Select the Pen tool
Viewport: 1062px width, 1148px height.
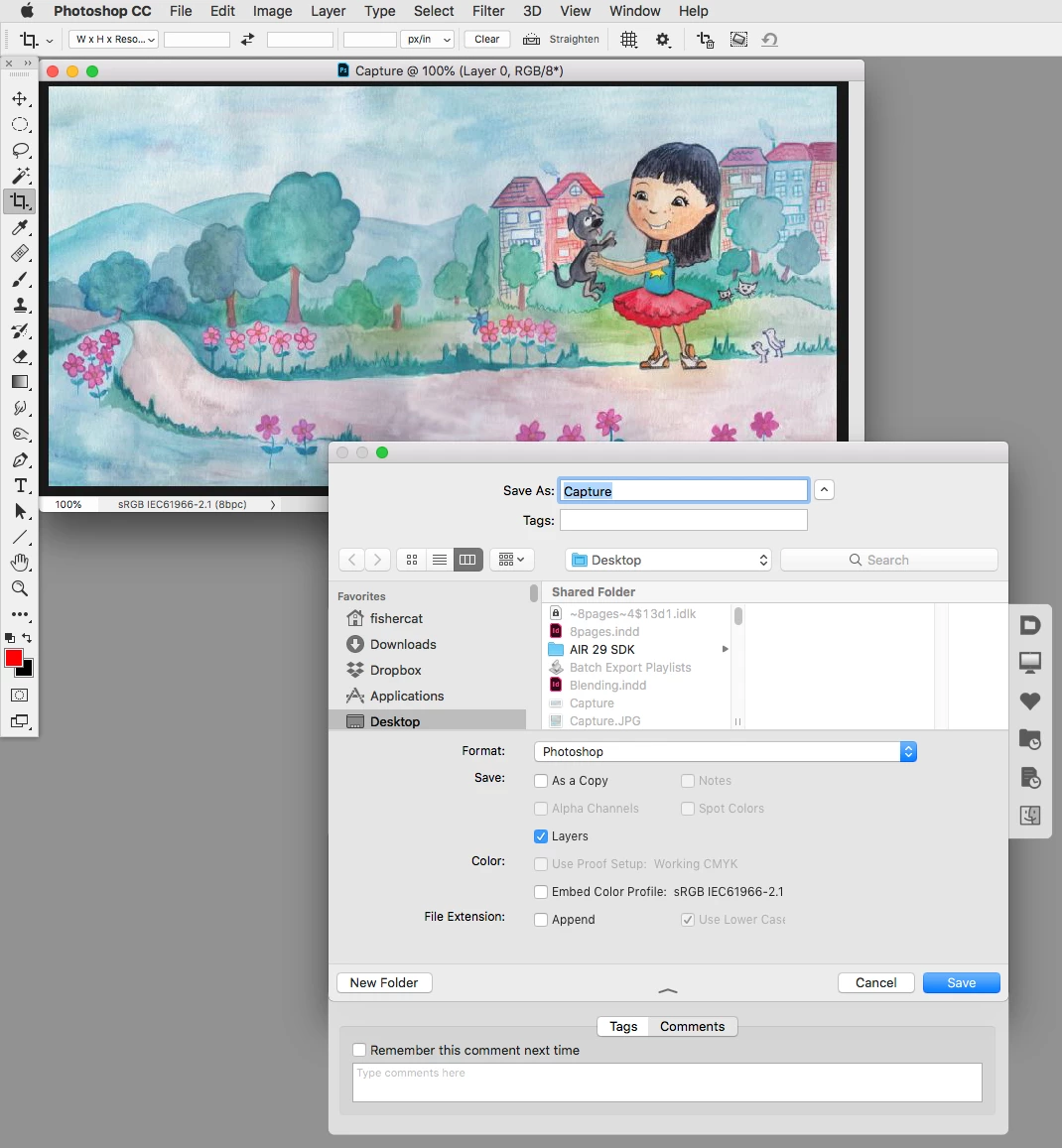tap(19, 459)
